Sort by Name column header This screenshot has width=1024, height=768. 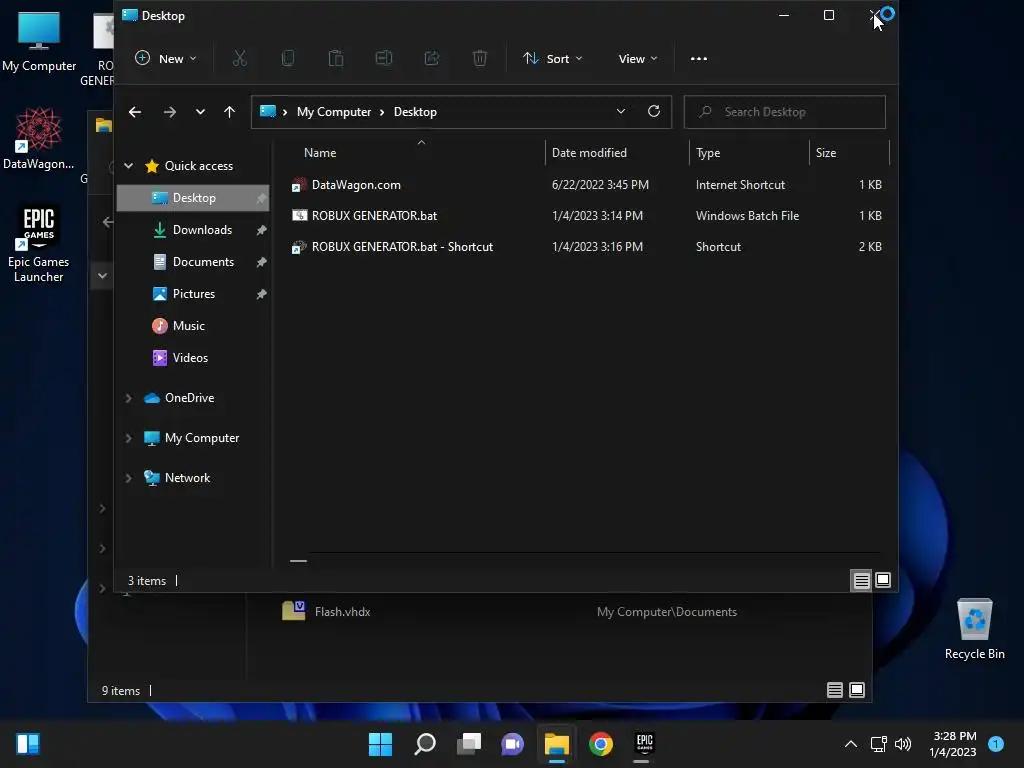[320, 153]
